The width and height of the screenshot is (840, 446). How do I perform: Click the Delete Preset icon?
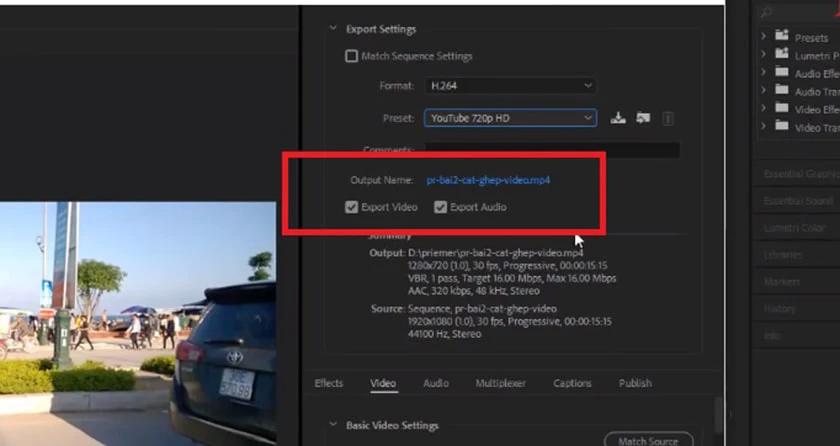pyautogui.click(x=668, y=118)
